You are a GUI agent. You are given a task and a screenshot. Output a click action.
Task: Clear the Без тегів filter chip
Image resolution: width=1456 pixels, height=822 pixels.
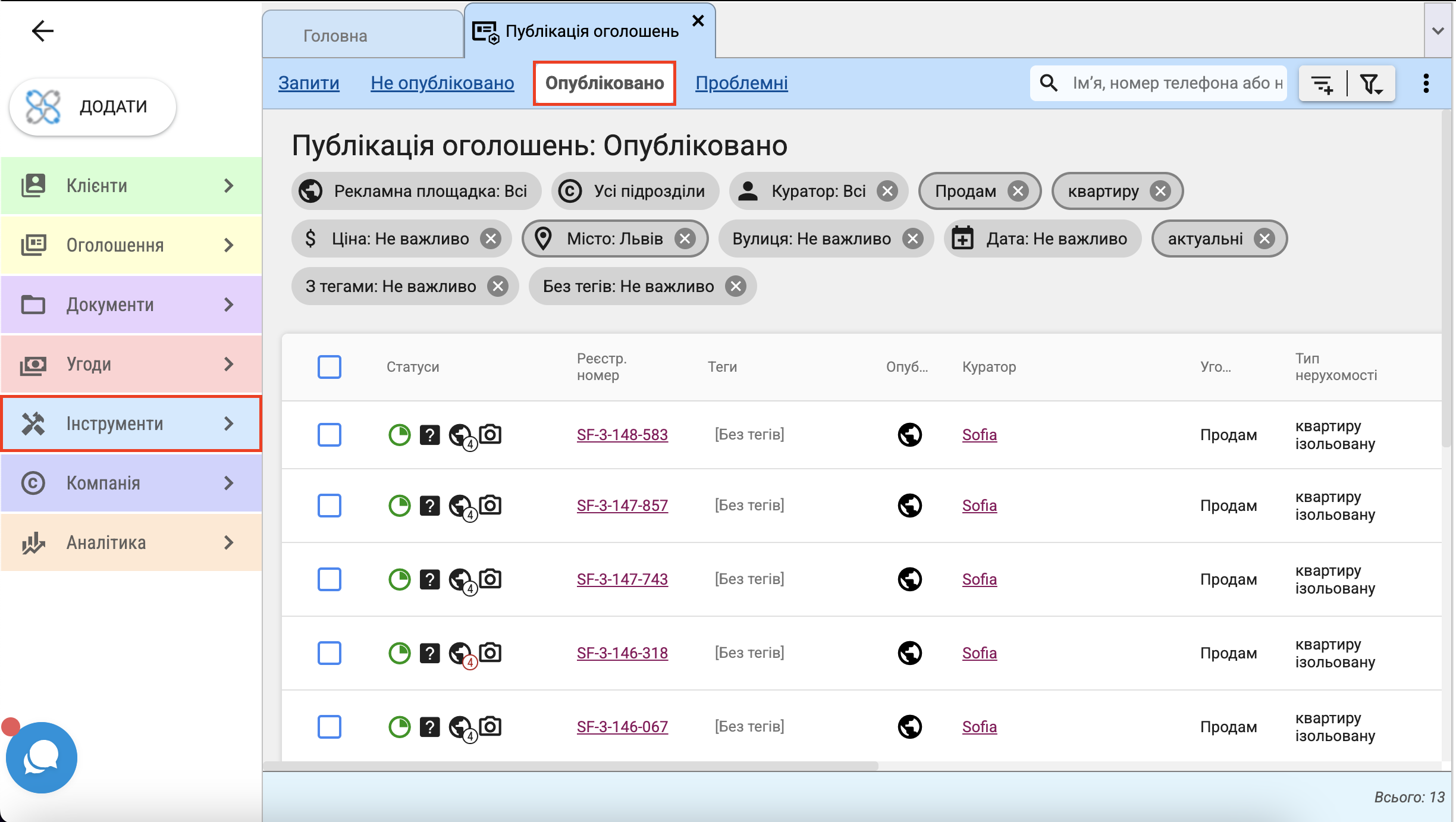point(736,287)
